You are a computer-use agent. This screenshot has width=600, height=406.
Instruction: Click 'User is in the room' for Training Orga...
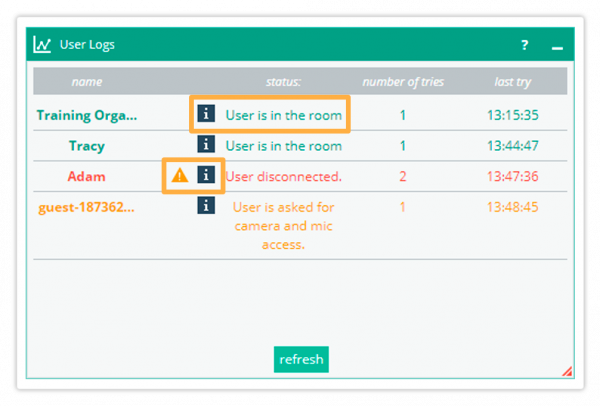tap(284, 115)
